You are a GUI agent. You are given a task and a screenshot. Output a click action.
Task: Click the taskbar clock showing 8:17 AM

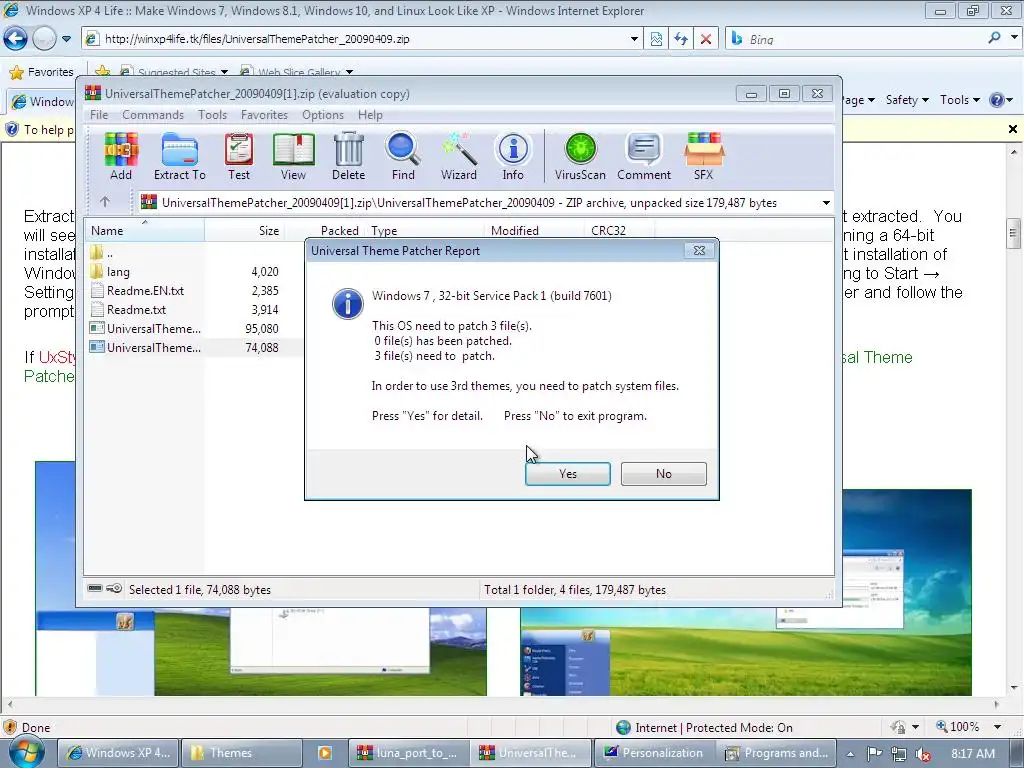click(x=973, y=753)
